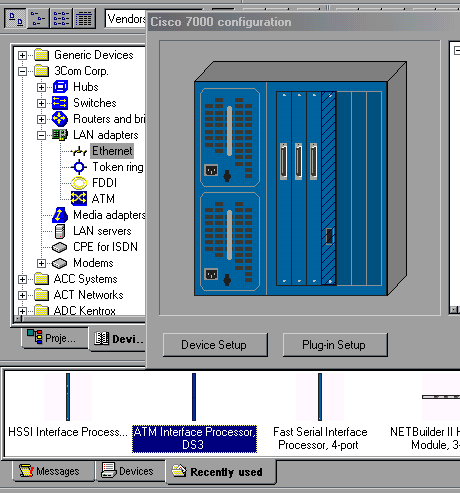Open the Recently used tab
Image resolution: width=460 pixels, height=493 pixels.
(x=221, y=472)
